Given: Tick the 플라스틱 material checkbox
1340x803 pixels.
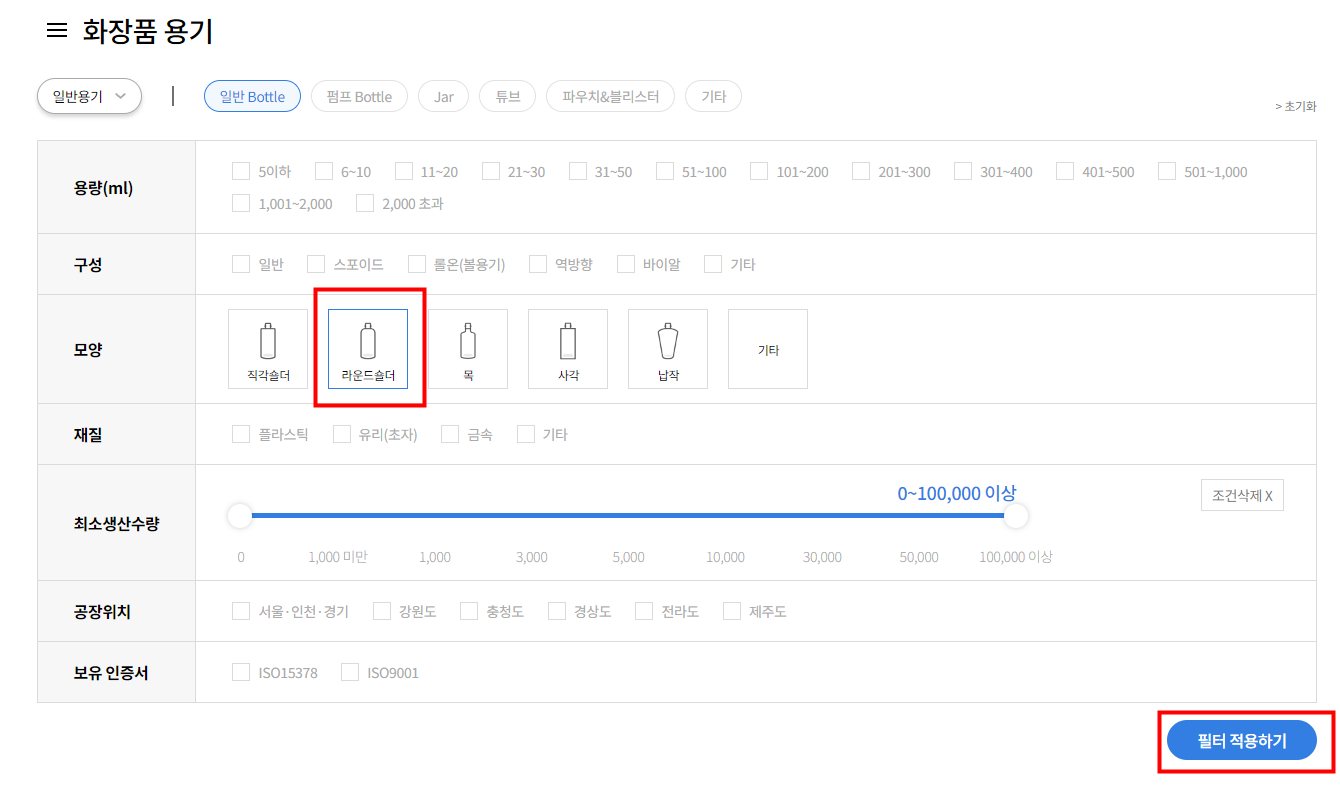Looking at the screenshot, I should click(241, 434).
